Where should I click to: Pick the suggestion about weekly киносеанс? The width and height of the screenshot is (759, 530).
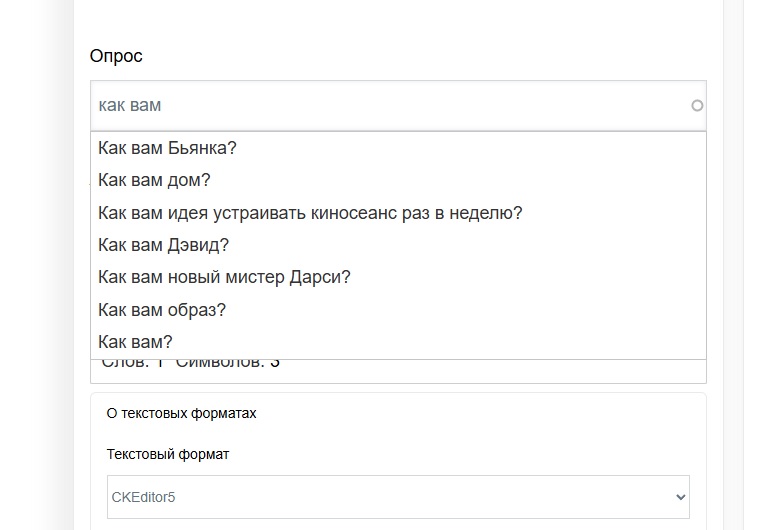coord(310,213)
